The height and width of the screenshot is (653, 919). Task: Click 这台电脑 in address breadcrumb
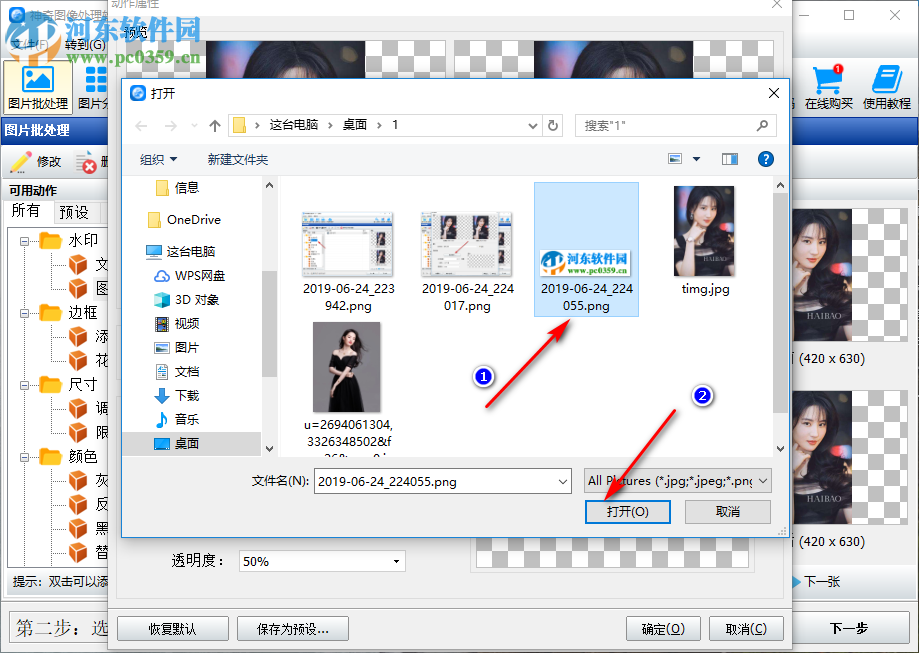[x=294, y=125]
